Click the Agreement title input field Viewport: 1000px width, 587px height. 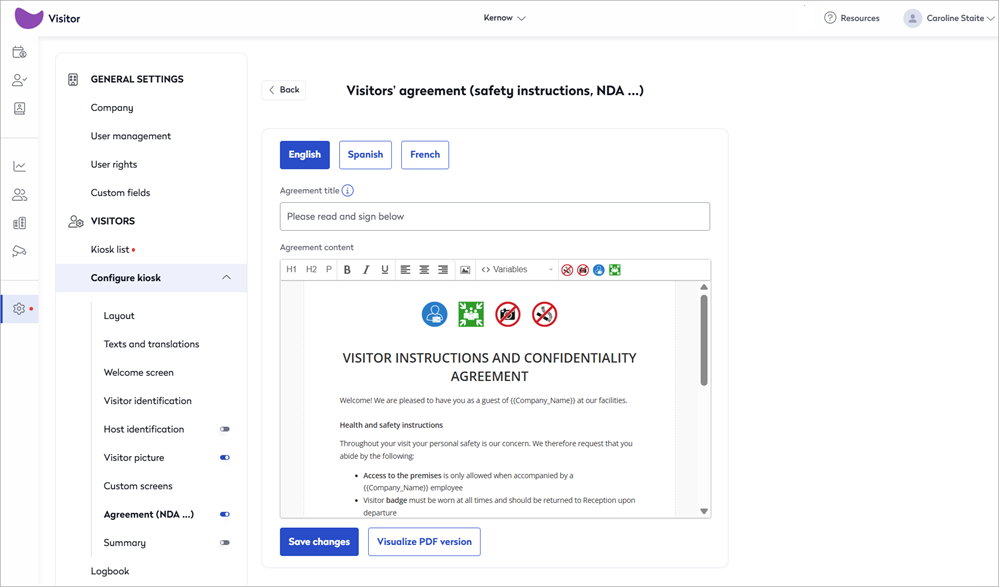pos(494,217)
